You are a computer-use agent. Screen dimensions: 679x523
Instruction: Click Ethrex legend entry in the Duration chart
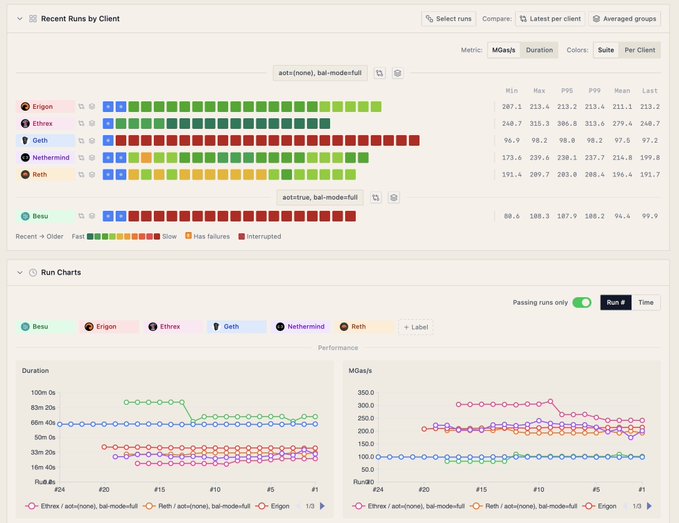pos(82,506)
